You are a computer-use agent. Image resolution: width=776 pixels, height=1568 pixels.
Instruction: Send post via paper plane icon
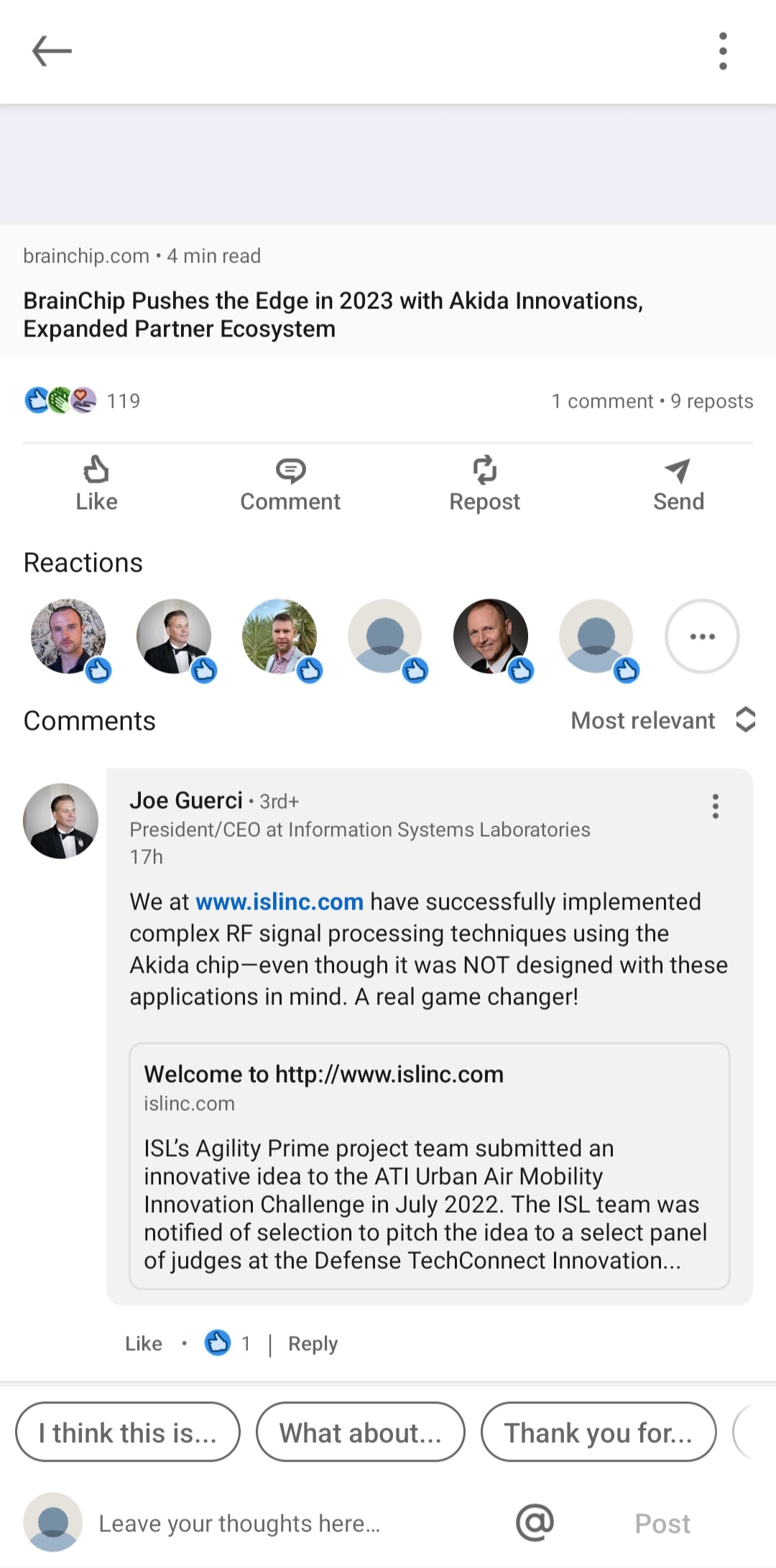pos(678,483)
